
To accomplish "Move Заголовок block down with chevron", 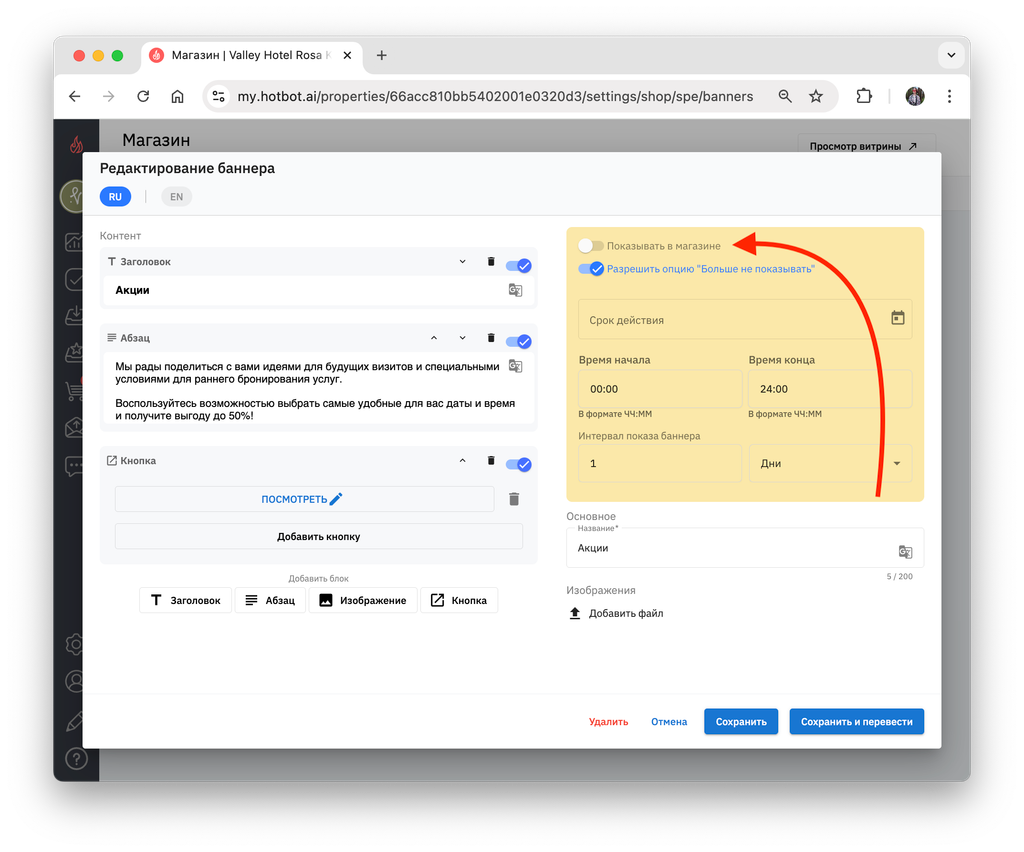I will pyautogui.click(x=462, y=262).
